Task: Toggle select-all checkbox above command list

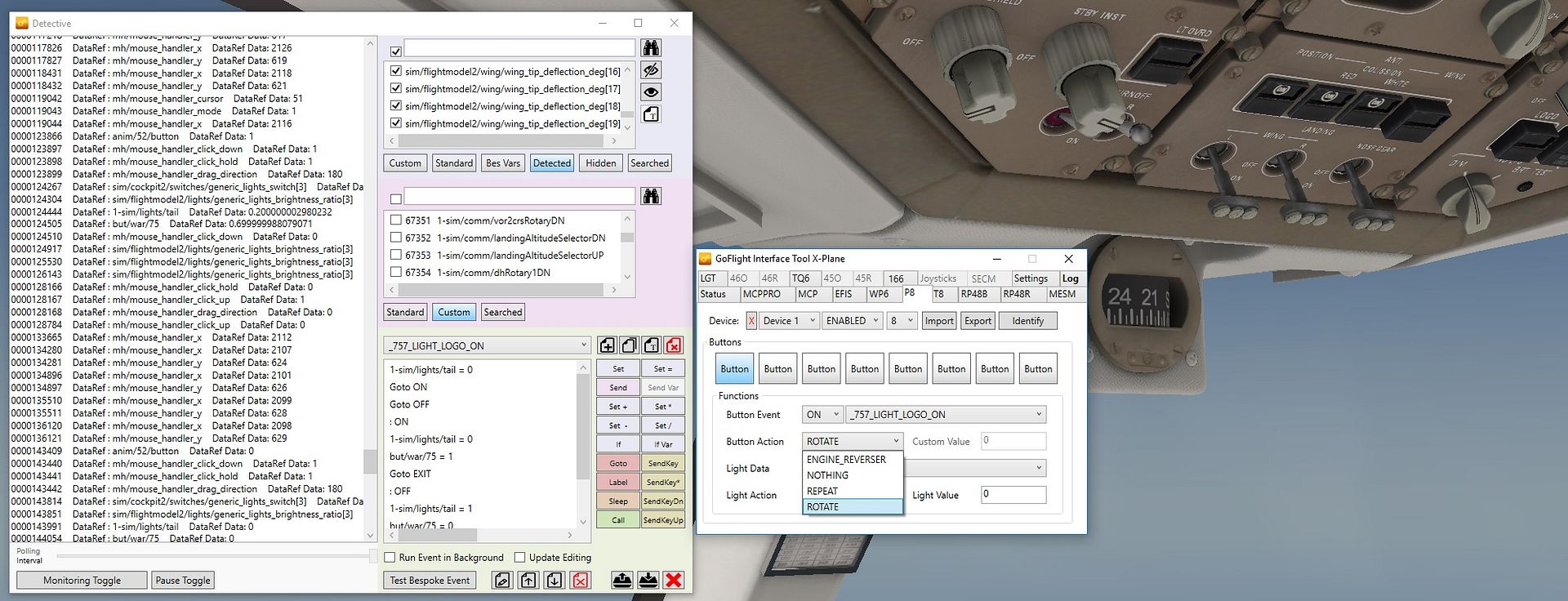Action: (396, 198)
